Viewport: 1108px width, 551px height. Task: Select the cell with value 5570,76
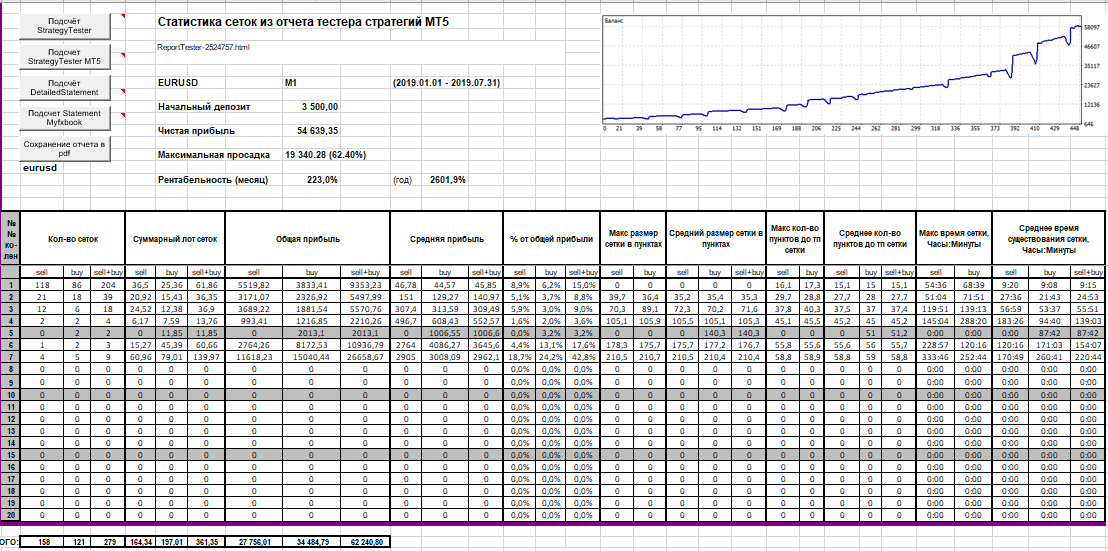[365, 307]
